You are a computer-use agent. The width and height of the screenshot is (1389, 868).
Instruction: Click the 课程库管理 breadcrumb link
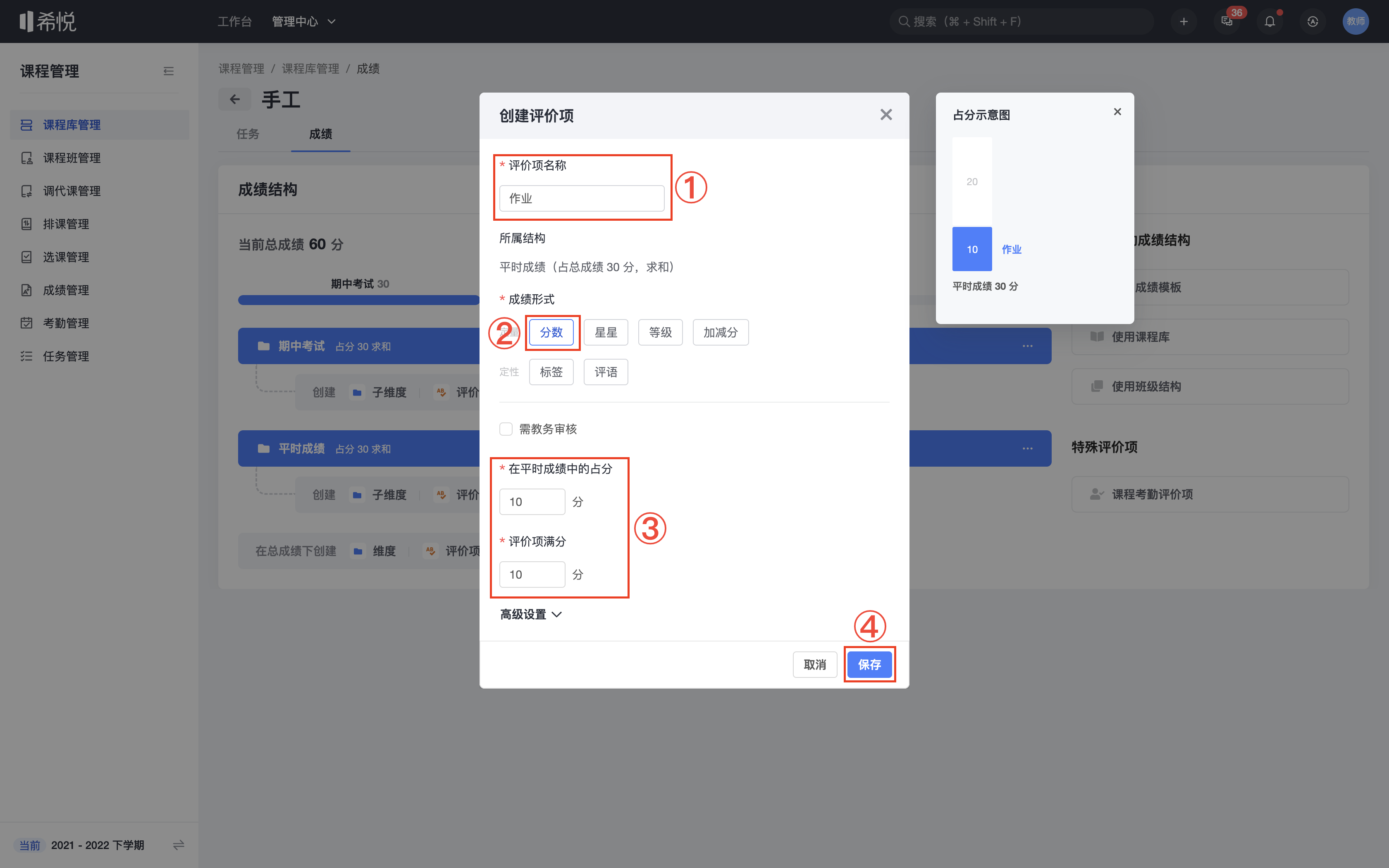(310, 68)
